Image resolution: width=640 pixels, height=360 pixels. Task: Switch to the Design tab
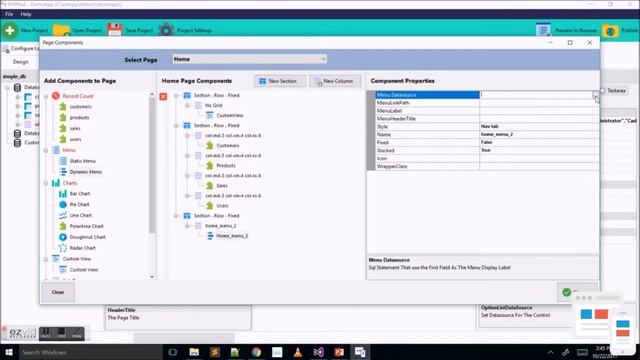pyautogui.click(x=20, y=62)
